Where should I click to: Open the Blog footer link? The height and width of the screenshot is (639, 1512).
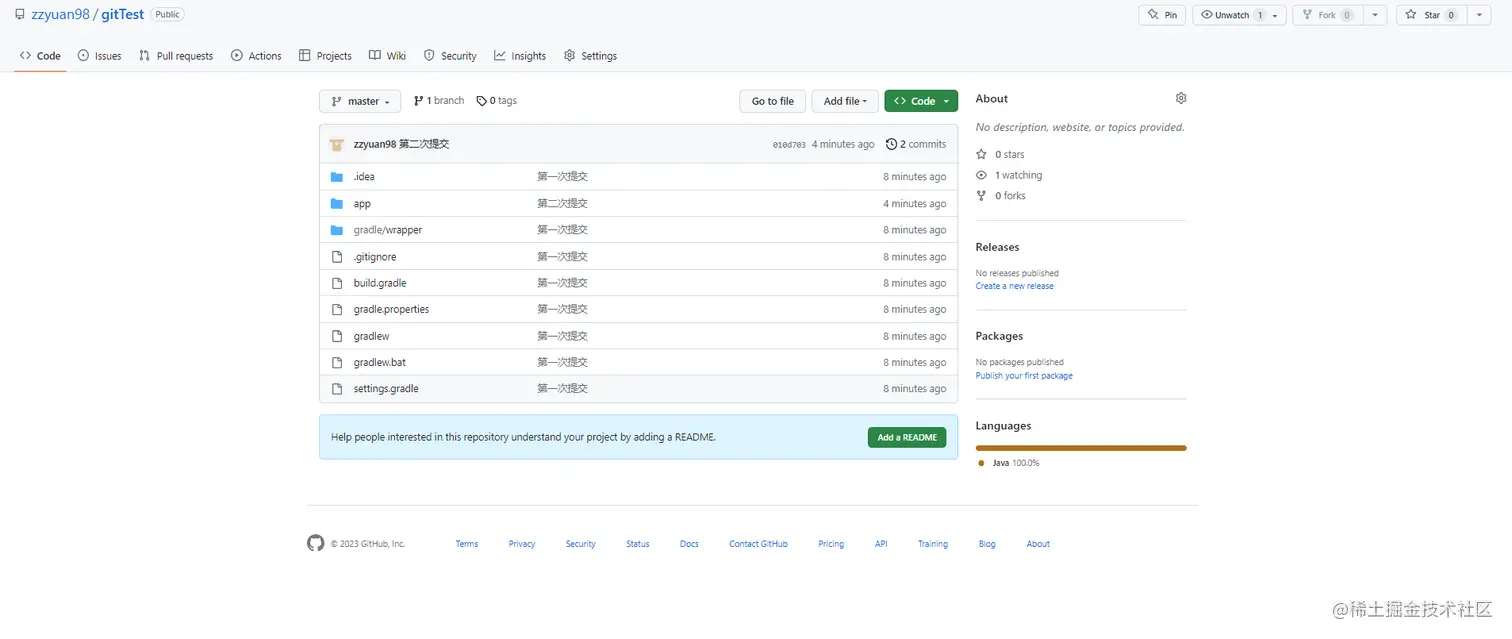coord(987,544)
